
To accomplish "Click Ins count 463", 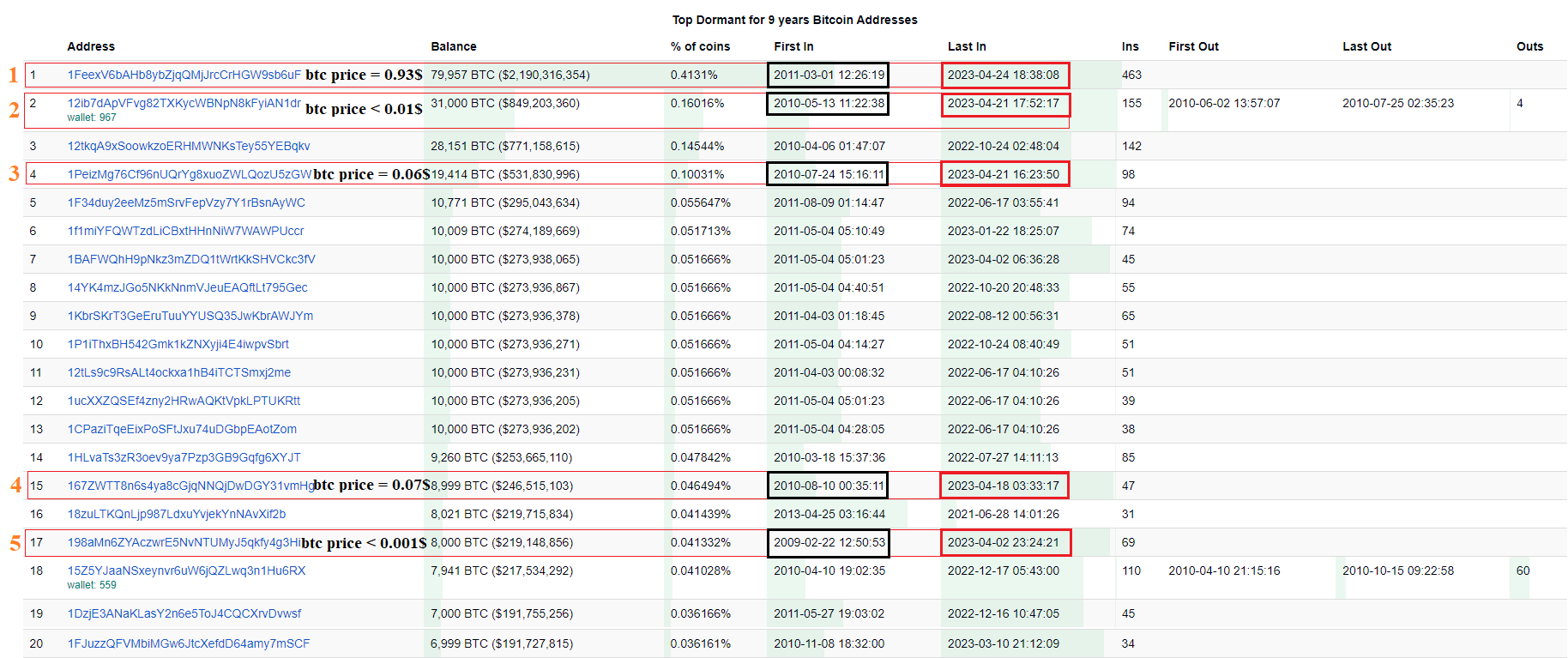I will tap(1131, 75).
